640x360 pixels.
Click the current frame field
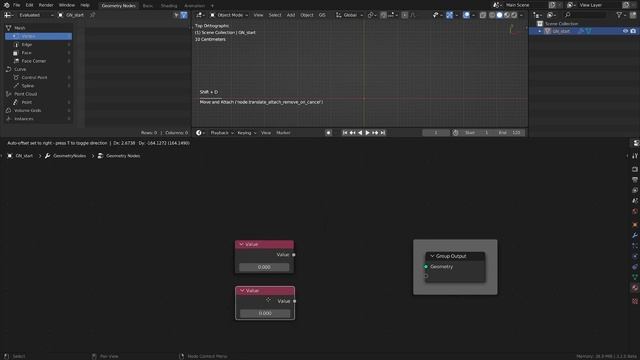(436, 133)
